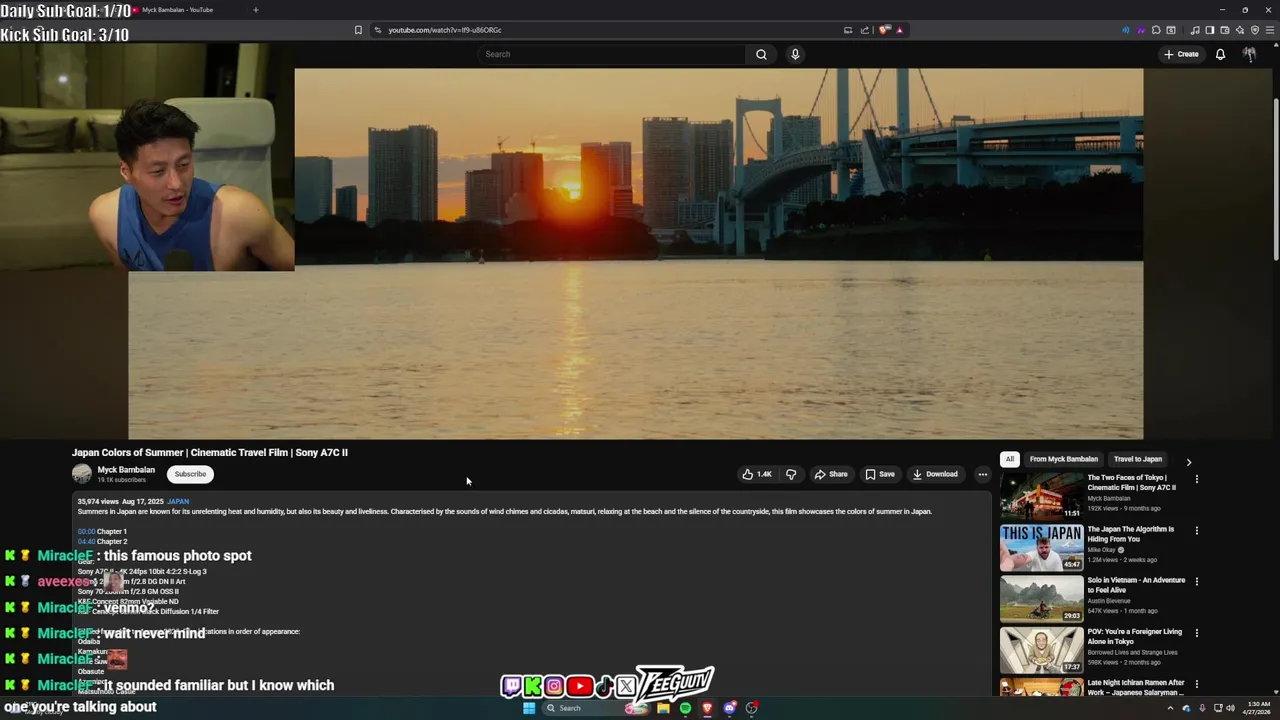Click the blue sound-wave extension icon
This screenshot has height=720, width=1280.
1126,30
